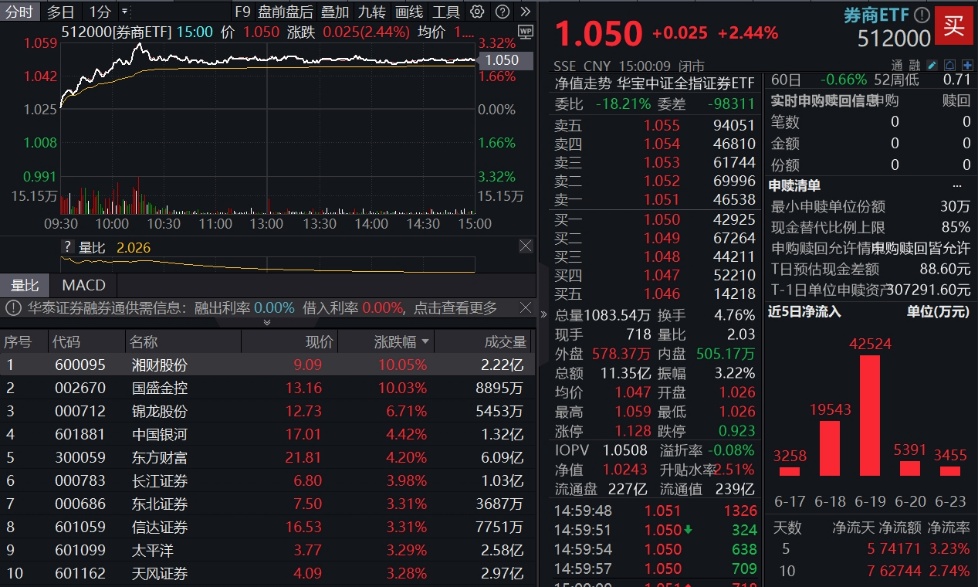The width and height of the screenshot is (978, 587).
Task: Open 工具 tools menu
Action: pos(446,12)
